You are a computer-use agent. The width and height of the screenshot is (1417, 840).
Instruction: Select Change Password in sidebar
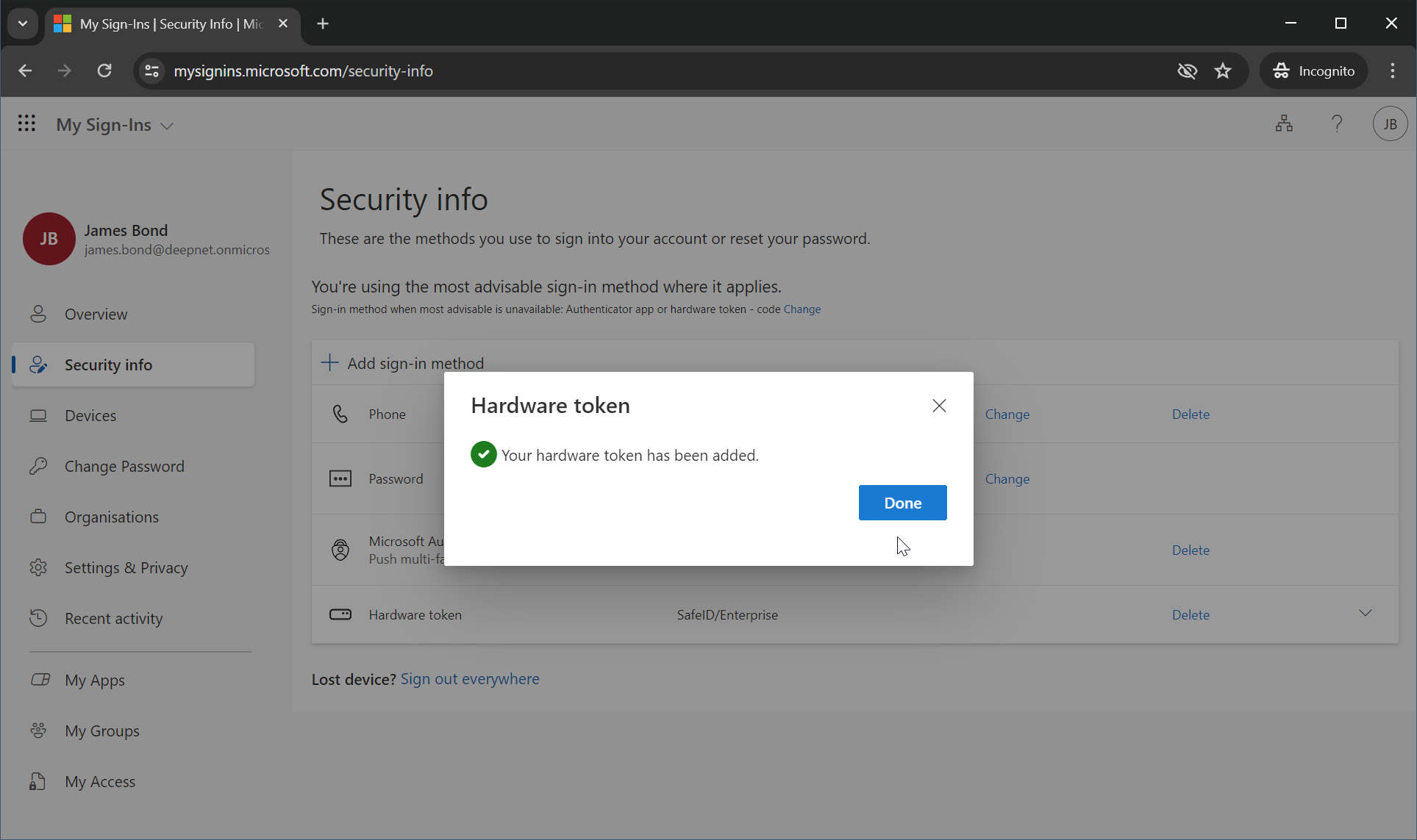(x=124, y=466)
